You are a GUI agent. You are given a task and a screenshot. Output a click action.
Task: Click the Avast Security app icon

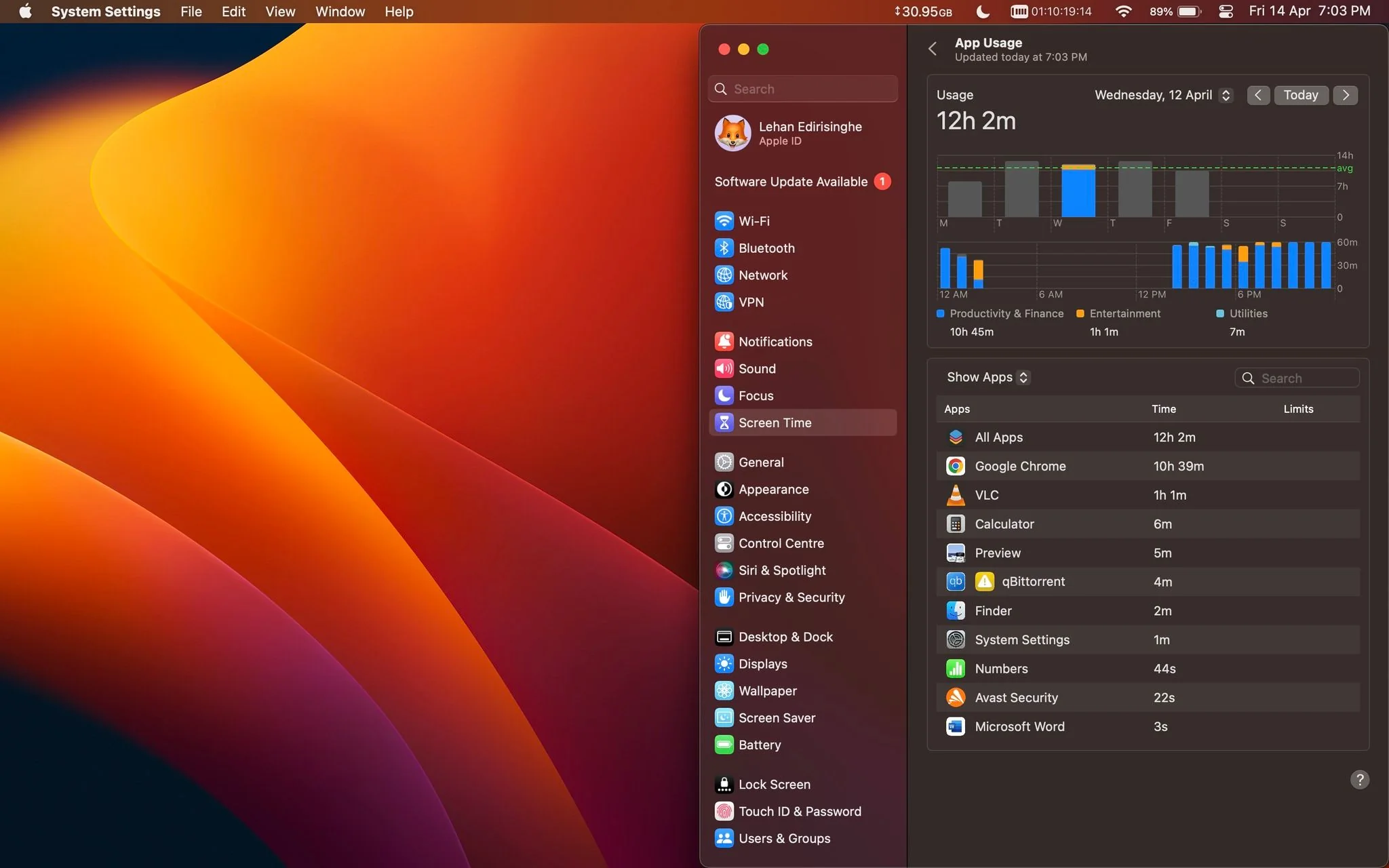coord(956,697)
